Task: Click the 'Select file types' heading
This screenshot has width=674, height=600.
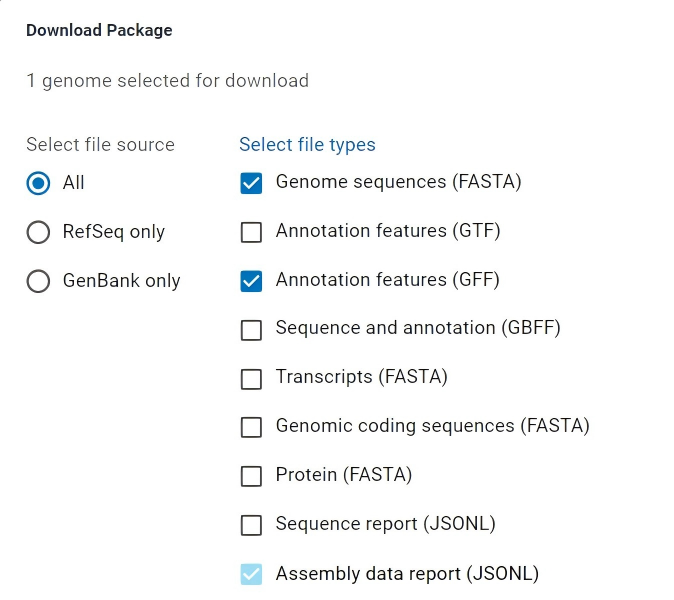Action: (307, 145)
